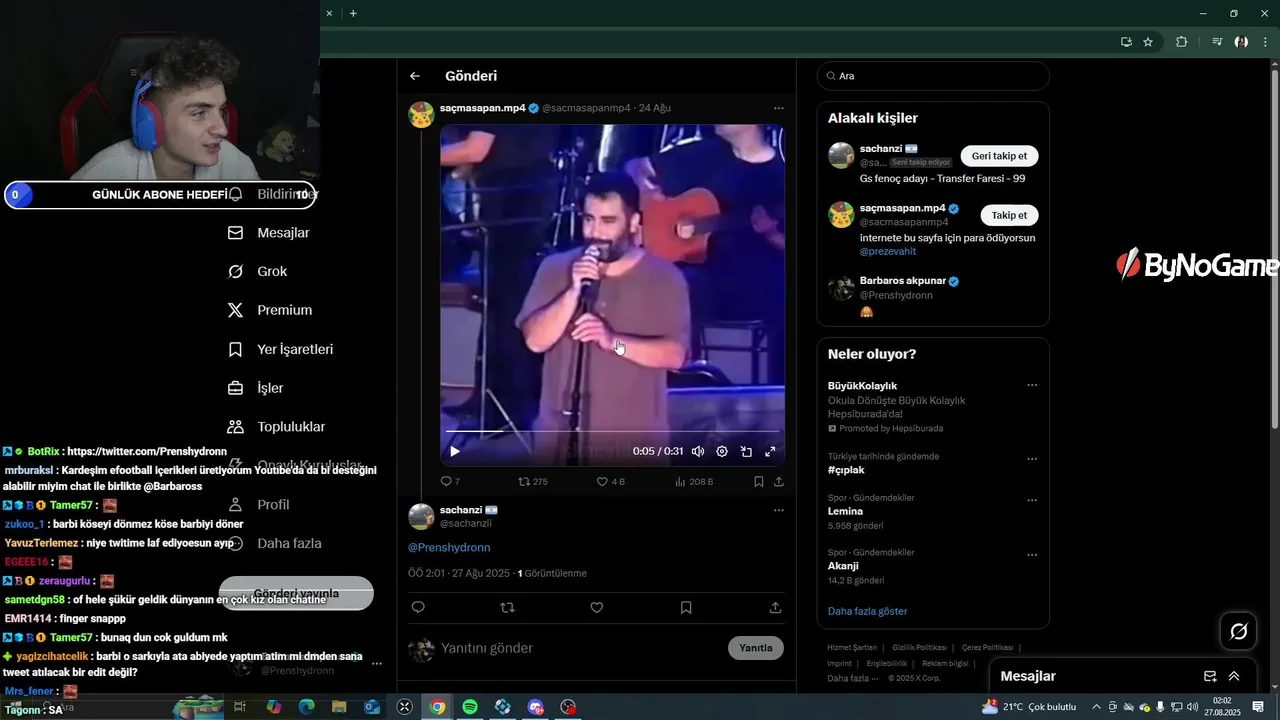Install app icon in the address bar
Screen dimensions: 1280x720
1126,42
